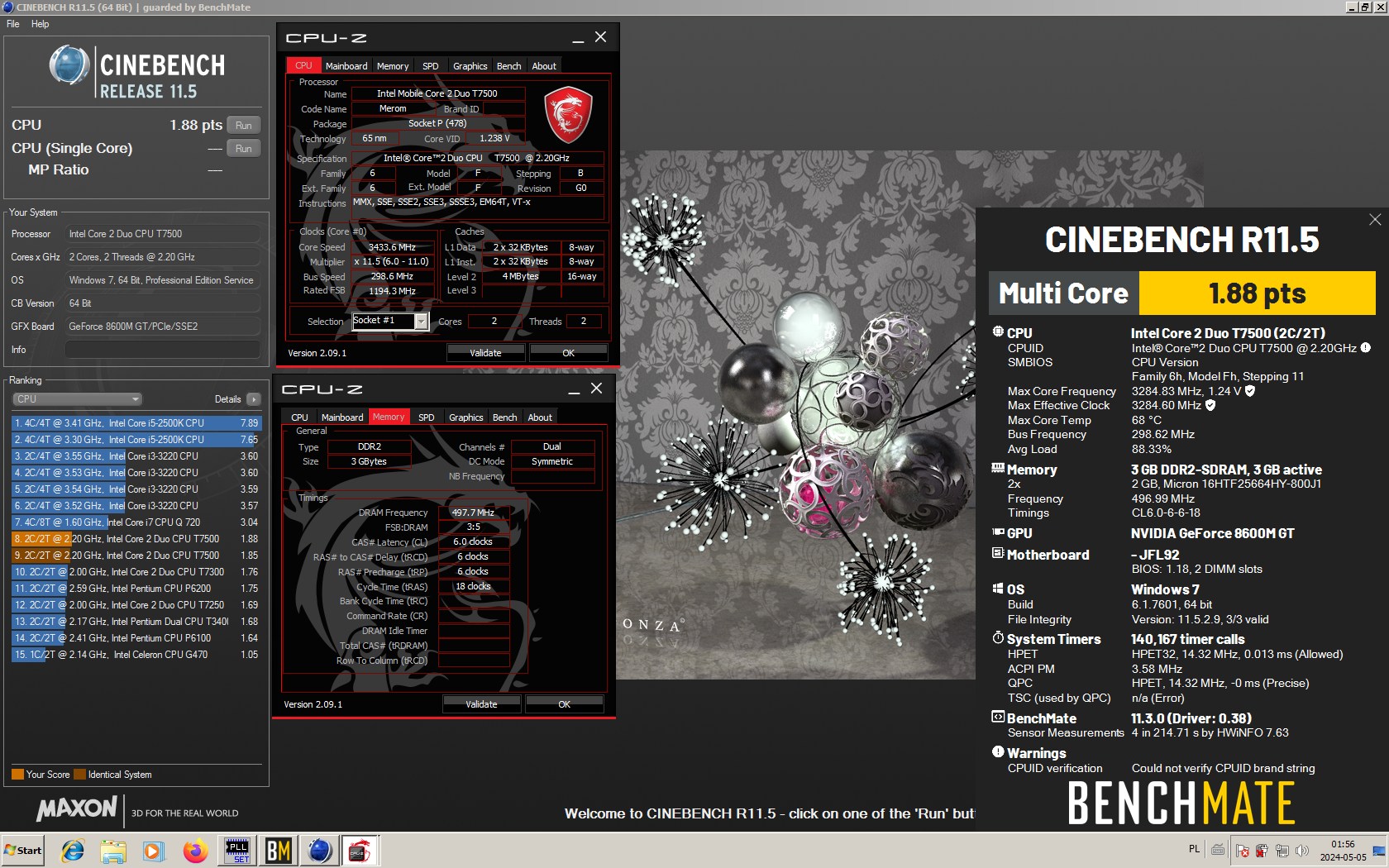Viewport: 1389px width, 868px height.
Task: Click the network tray icon
Action: pos(1282,851)
